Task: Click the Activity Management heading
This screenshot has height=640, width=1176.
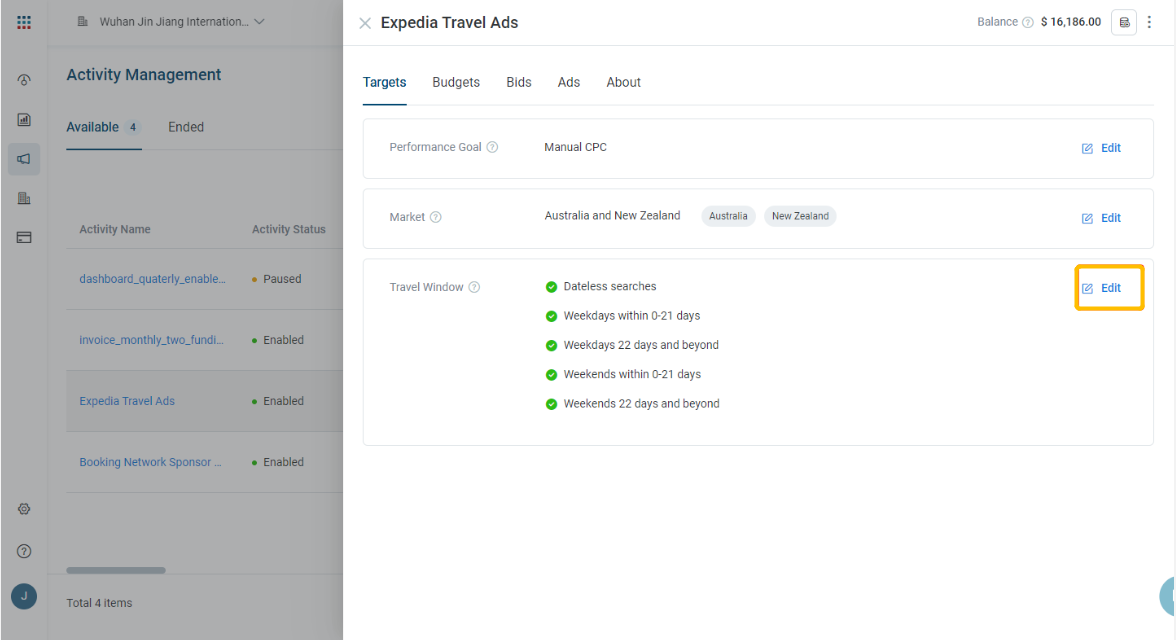Action: click(x=144, y=74)
